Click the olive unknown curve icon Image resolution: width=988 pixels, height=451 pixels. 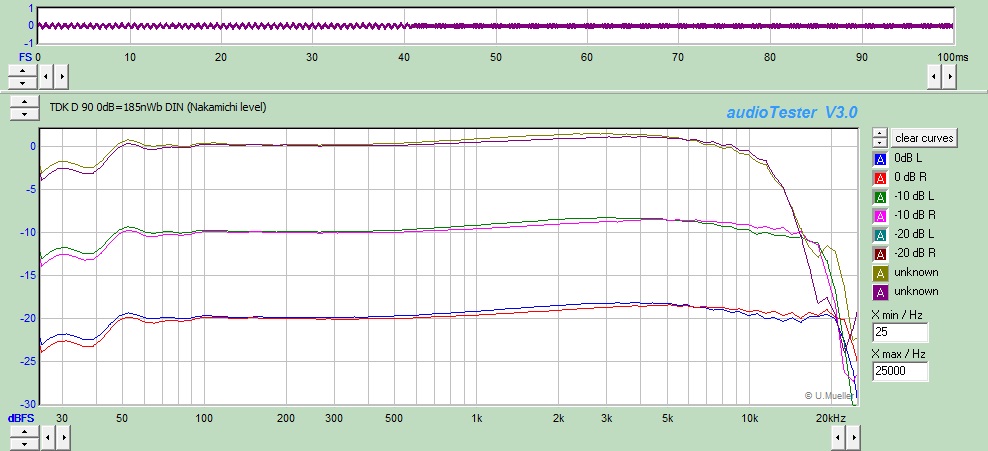(x=880, y=272)
